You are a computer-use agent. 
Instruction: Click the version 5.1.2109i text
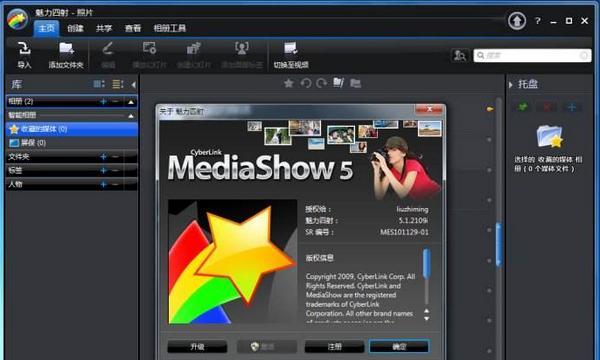click(x=413, y=221)
